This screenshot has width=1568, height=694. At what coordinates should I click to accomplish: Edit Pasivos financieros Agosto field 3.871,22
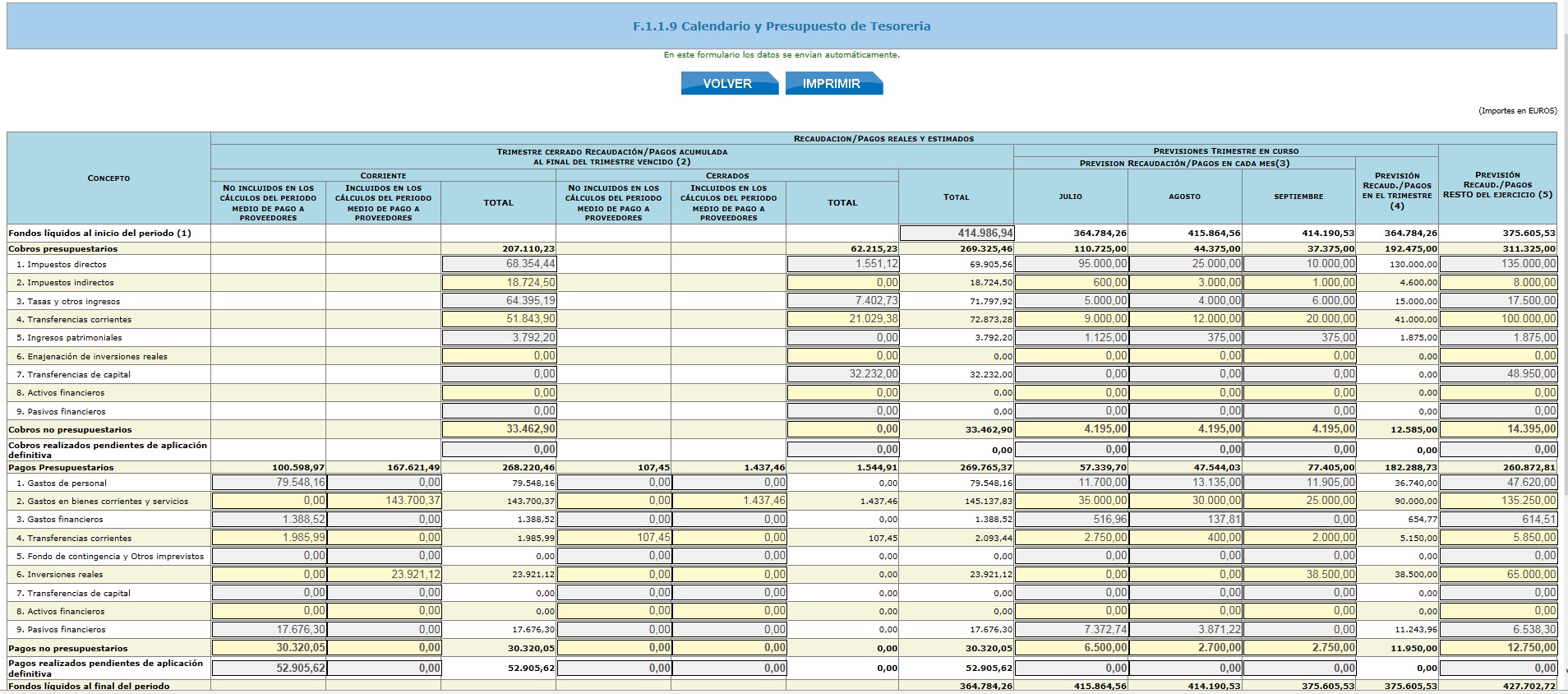[x=1186, y=630]
